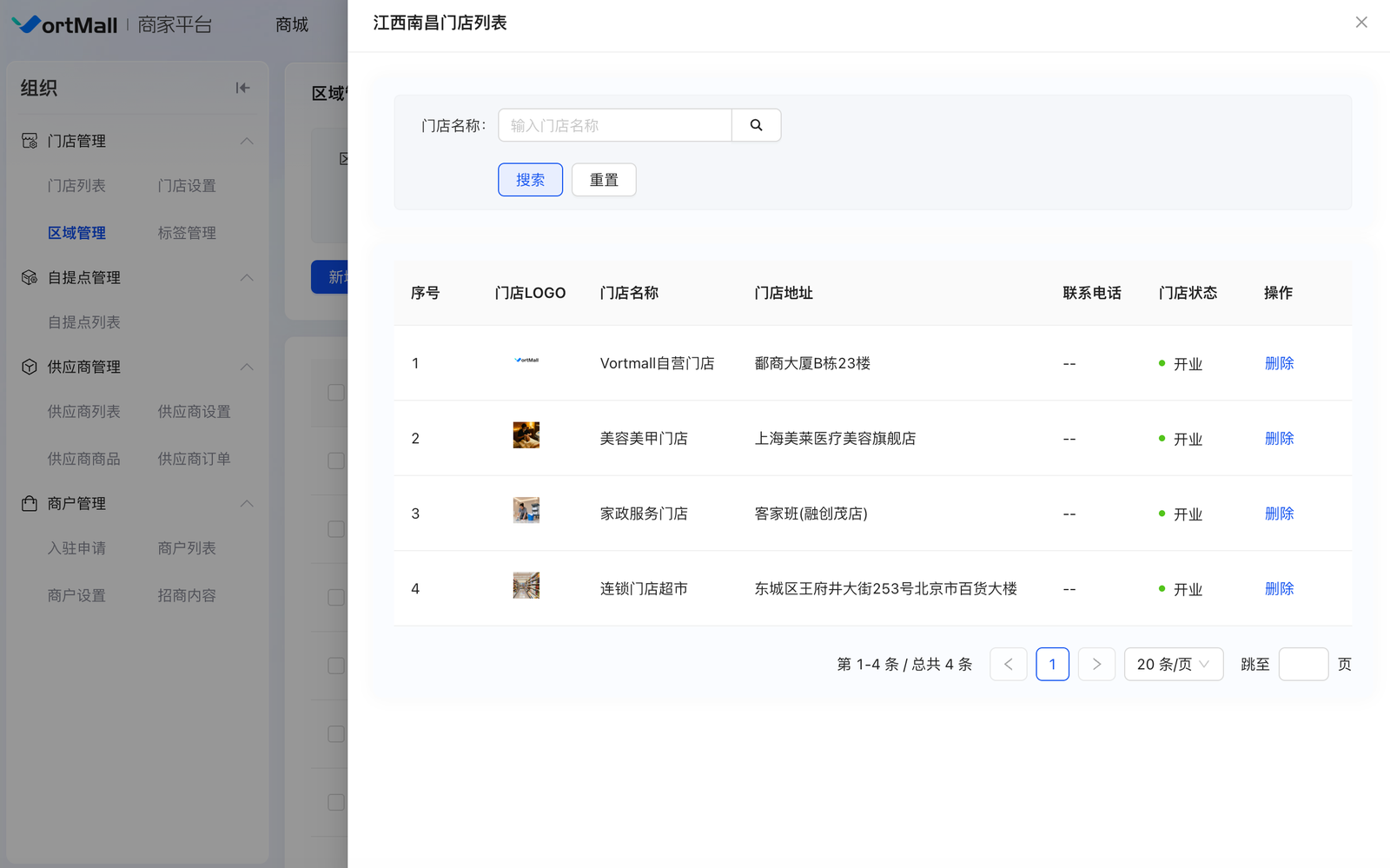
Task: Close the 江西南昌门店列表 drawer
Action: 1360,23
